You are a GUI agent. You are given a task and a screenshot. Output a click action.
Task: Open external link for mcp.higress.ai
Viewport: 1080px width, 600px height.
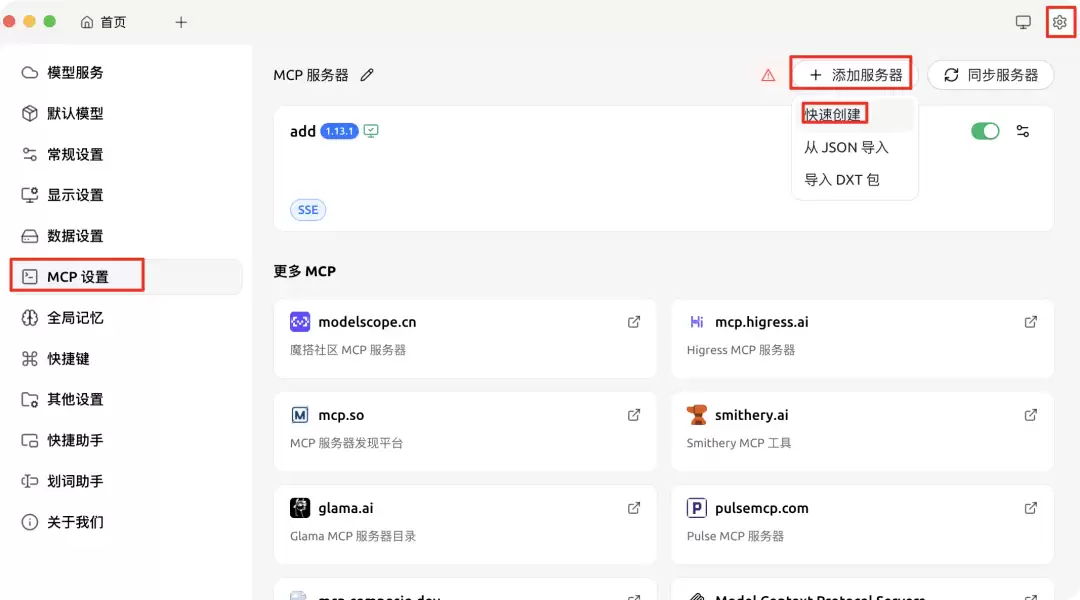(x=1030, y=322)
